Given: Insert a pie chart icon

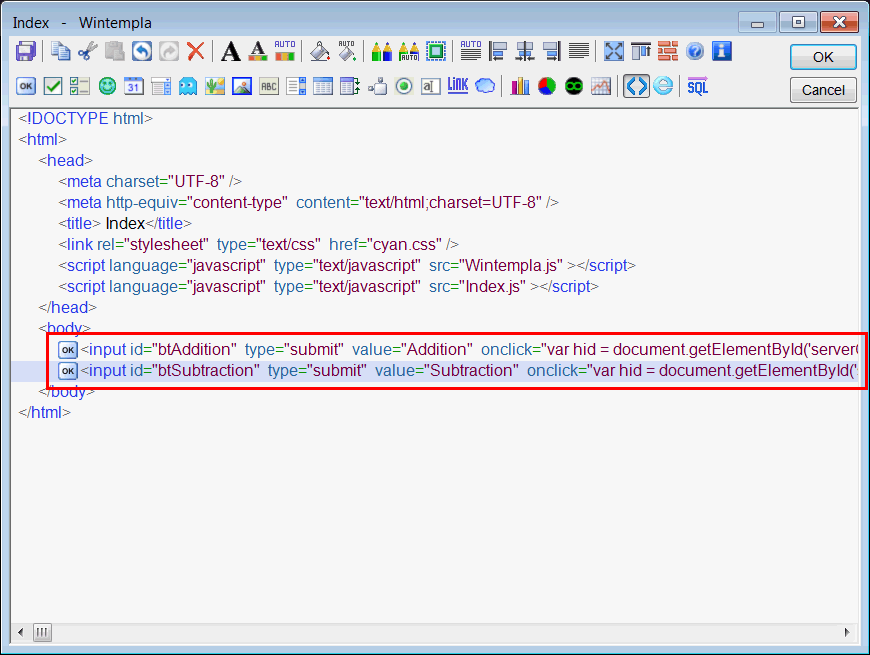Looking at the screenshot, I should point(547,87).
